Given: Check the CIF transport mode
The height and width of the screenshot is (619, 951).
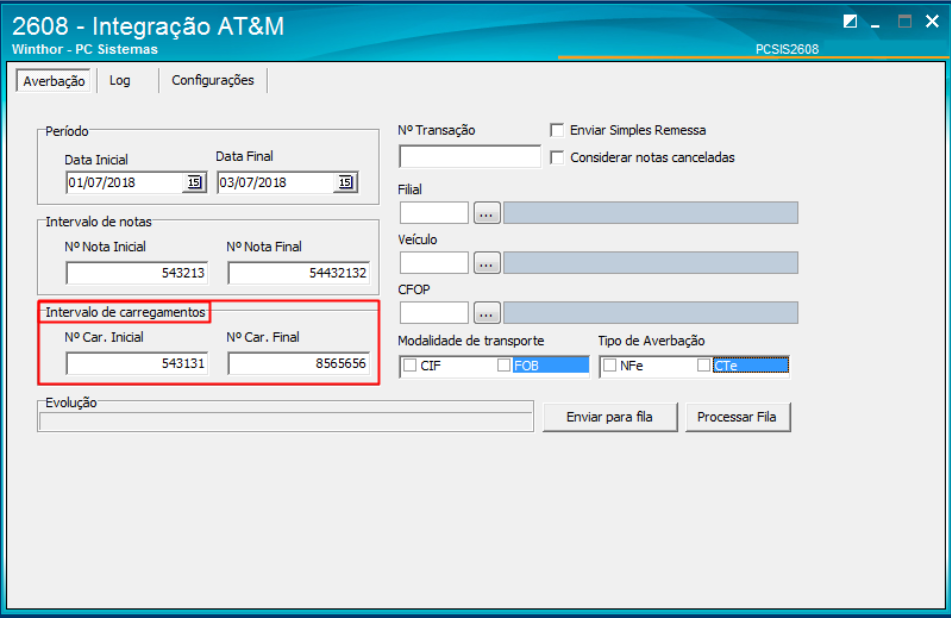Looking at the screenshot, I should tap(410, 366).
